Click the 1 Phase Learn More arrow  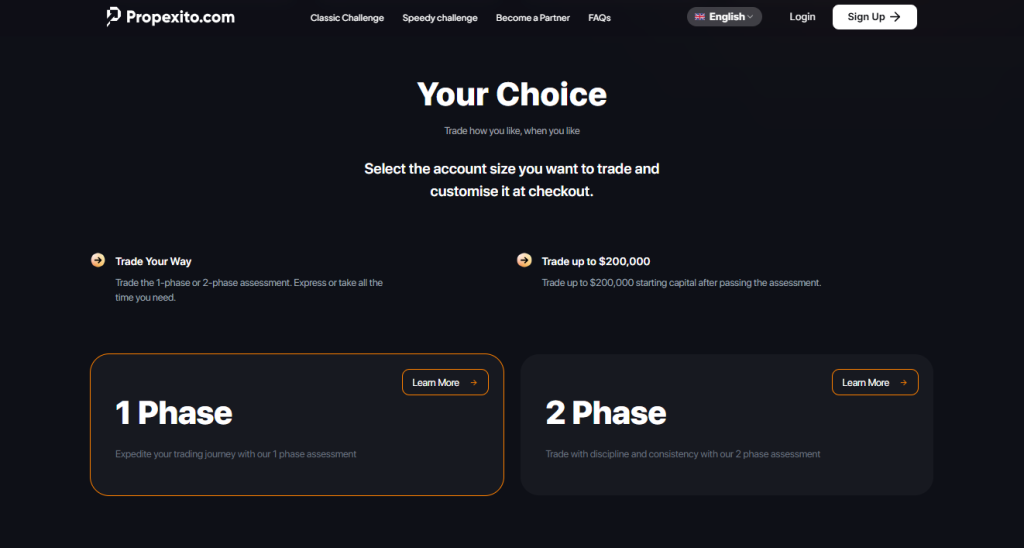coord(473,382)
